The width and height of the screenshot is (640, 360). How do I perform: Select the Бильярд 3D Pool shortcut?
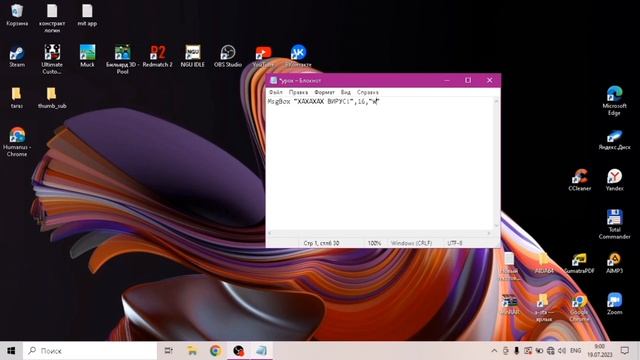click(122, 59)
